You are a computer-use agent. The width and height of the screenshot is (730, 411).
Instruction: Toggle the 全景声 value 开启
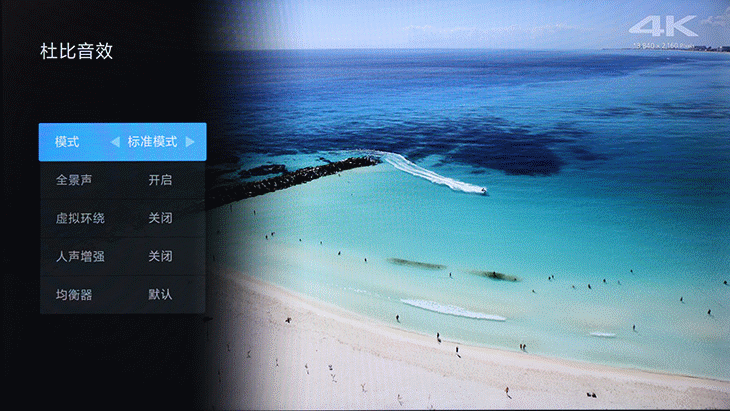click(x=160, y=180)
